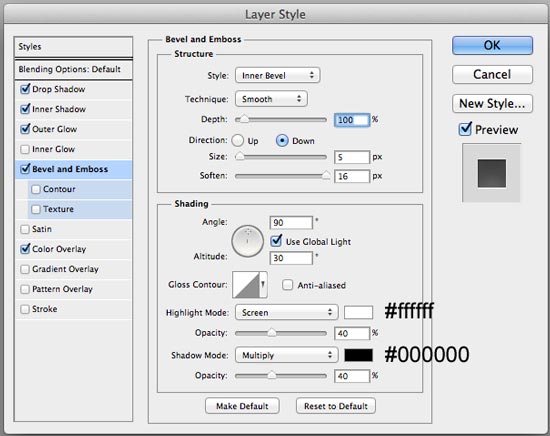Image resolution: width=550 pixels, height=436 pixels.
Task: Open Drop Shadow settings by its label
Action: pos(59,89)
